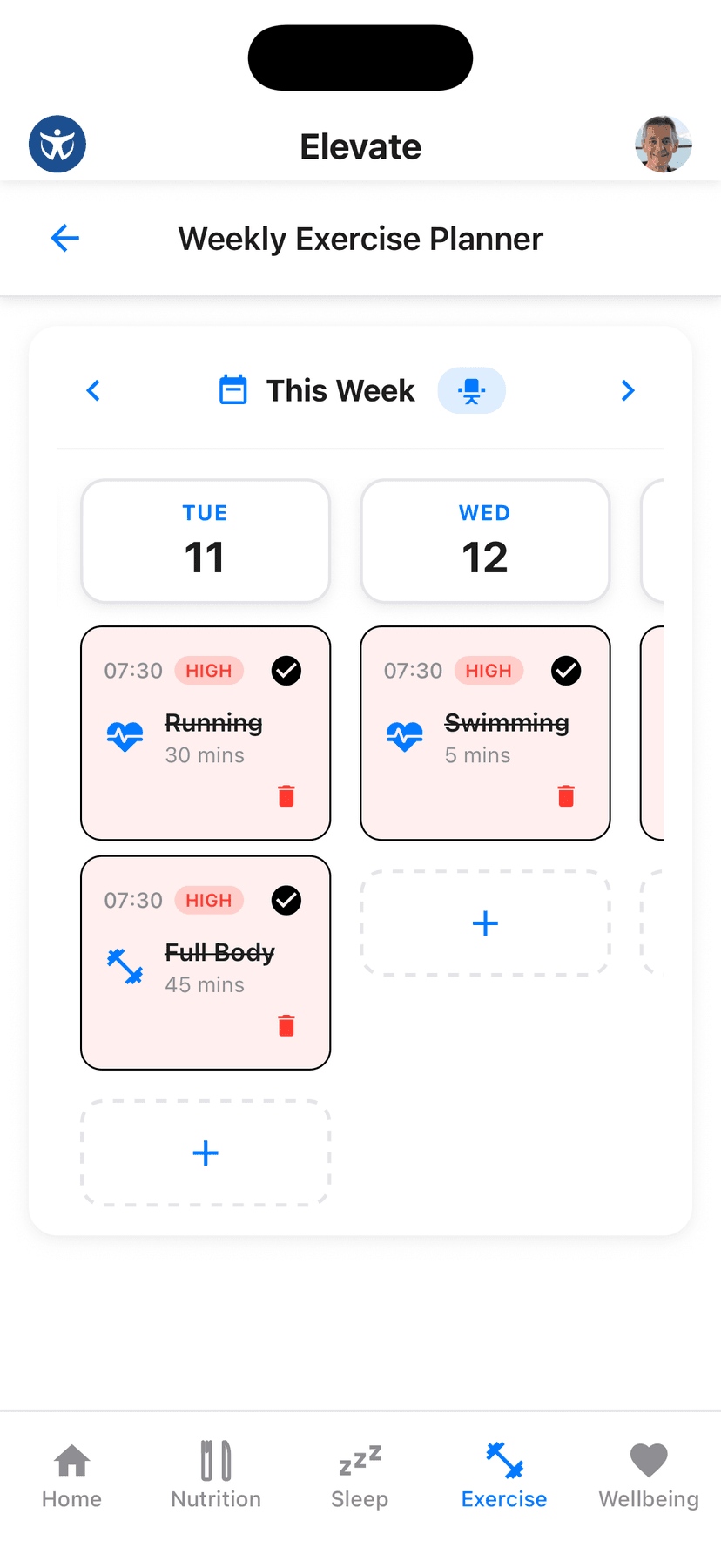Viewport: 721px width, 1568px height.
Task: Add a new workout to Wednesday
Action: (x=484, y=923)
